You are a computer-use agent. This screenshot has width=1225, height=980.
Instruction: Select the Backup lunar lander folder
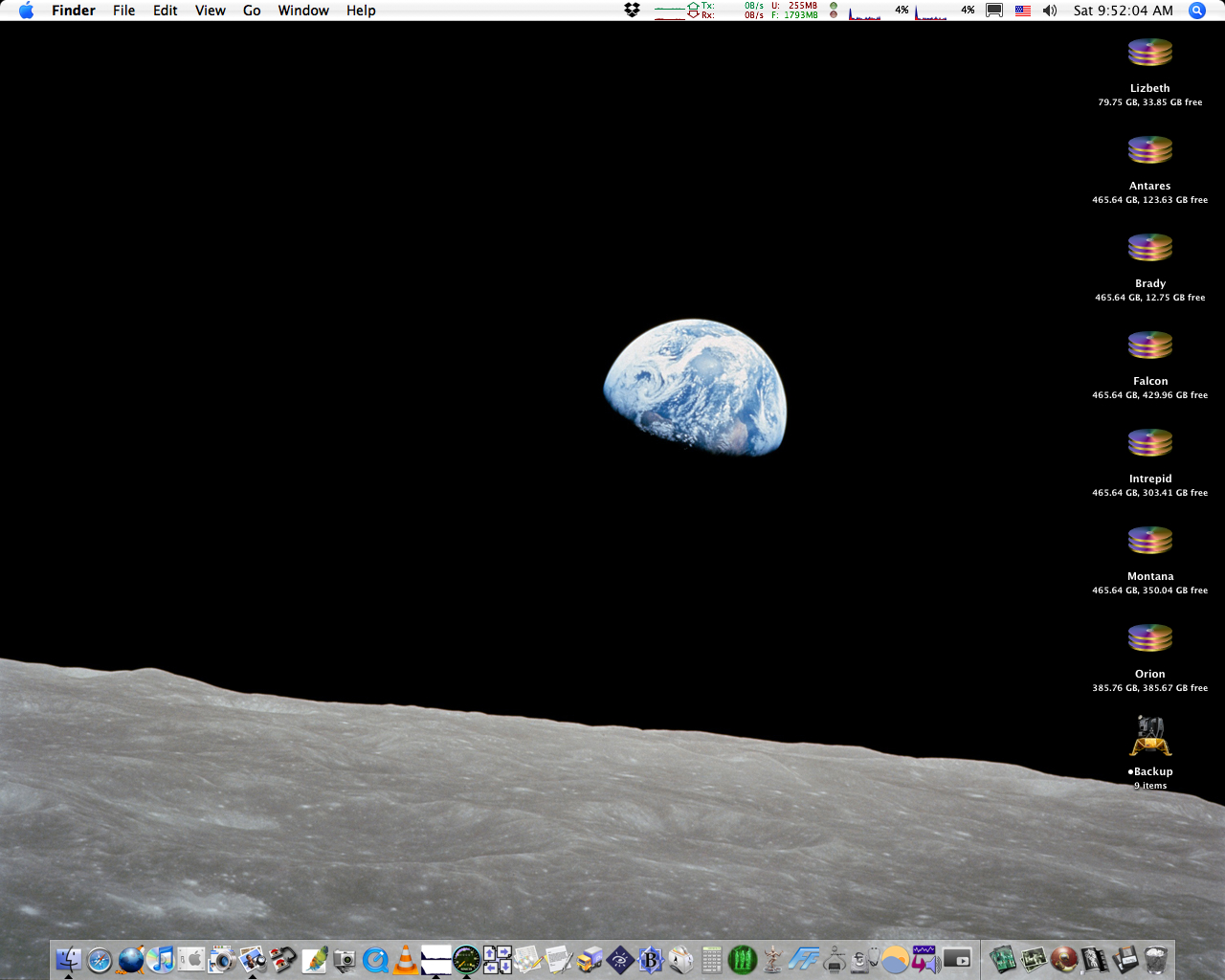point(1150,736)
